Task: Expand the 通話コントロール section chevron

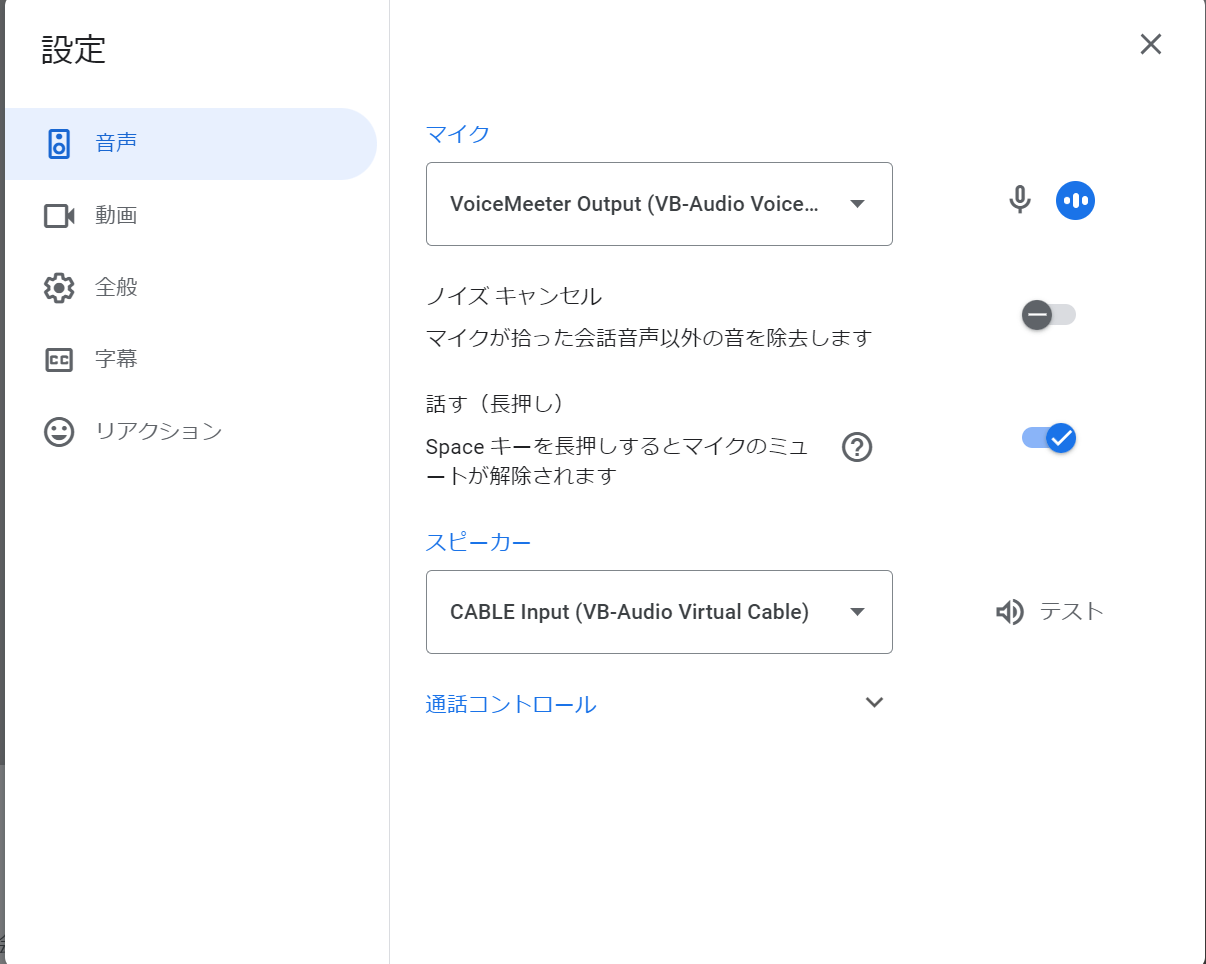Action: pos(874,703)
